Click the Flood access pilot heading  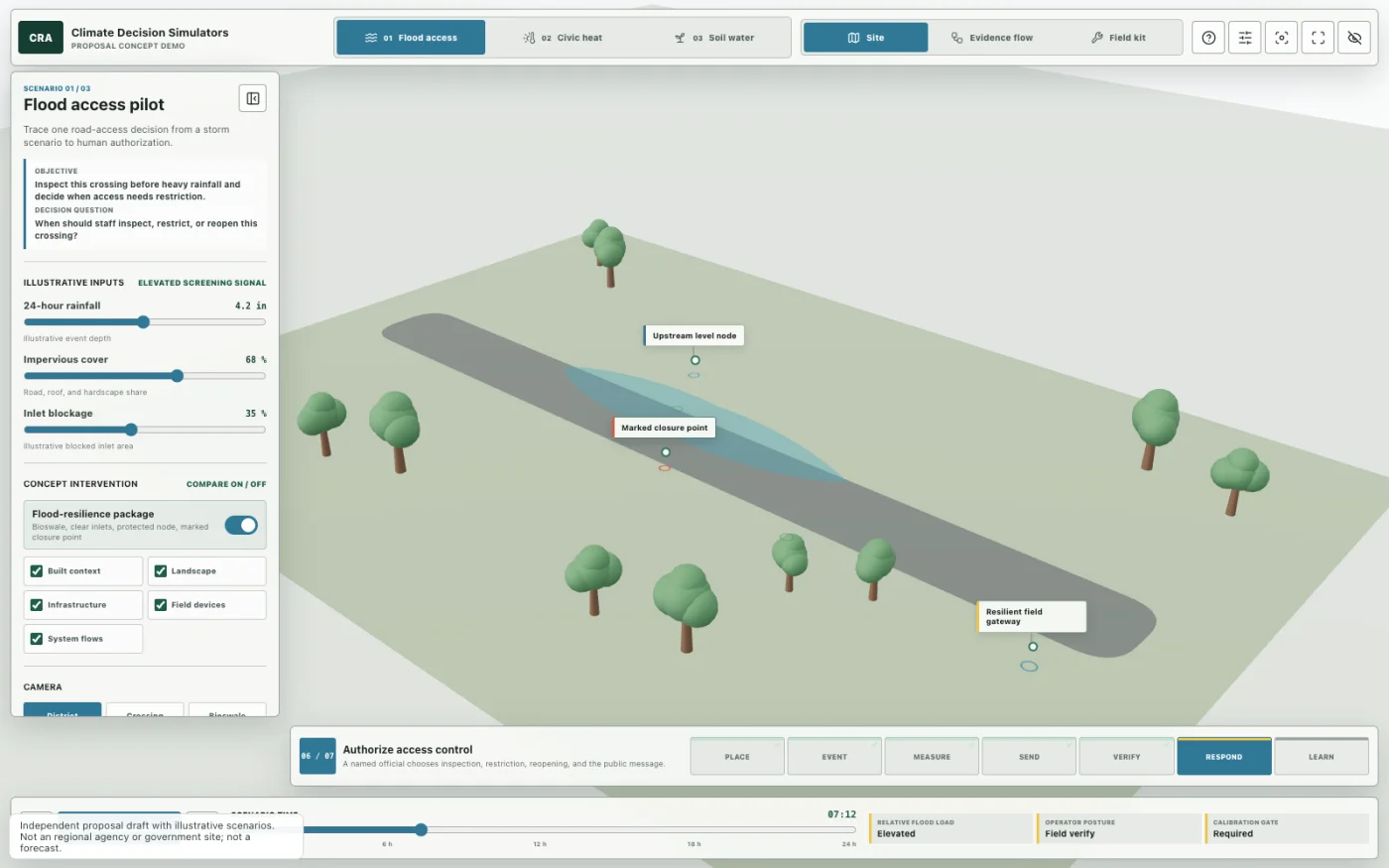coord(94,105)
